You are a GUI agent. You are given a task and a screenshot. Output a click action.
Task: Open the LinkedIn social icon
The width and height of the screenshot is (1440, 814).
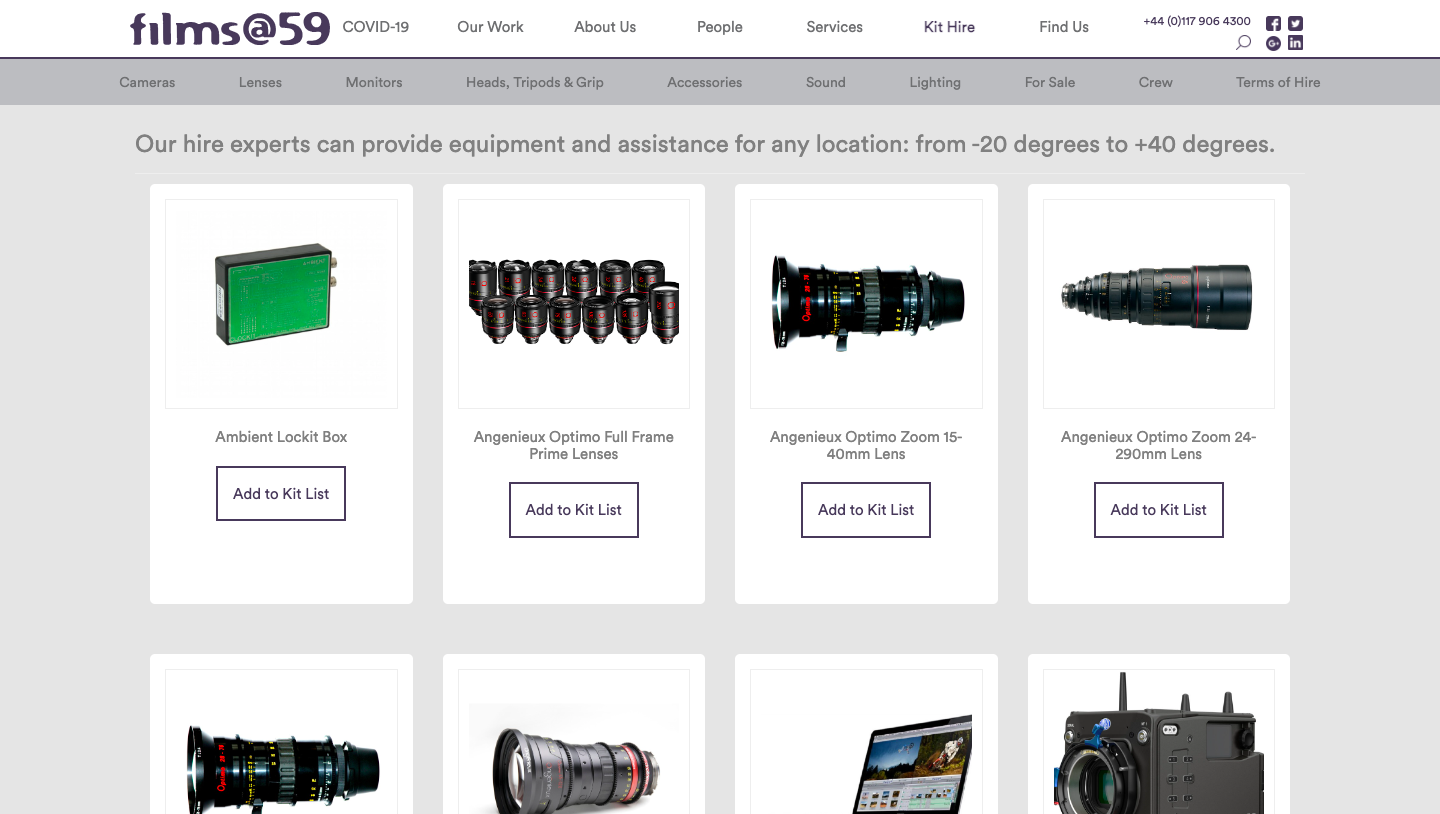[1296, 43]
